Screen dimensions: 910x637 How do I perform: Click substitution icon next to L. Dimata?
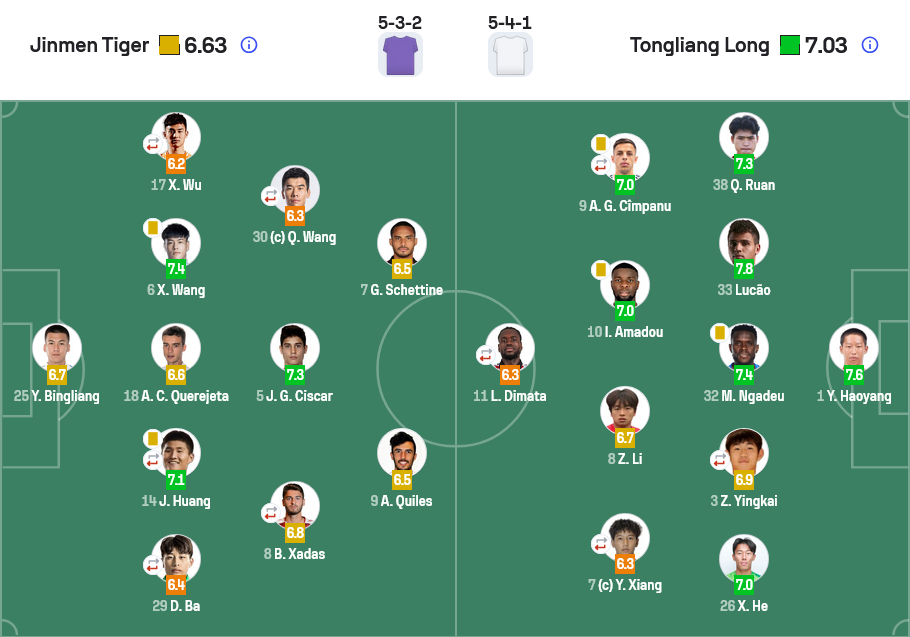(x=486, y=354)
